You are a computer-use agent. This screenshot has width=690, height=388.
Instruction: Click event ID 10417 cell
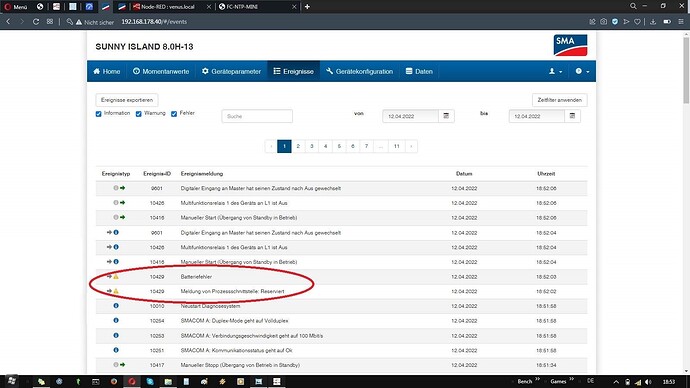coord(157,365)
